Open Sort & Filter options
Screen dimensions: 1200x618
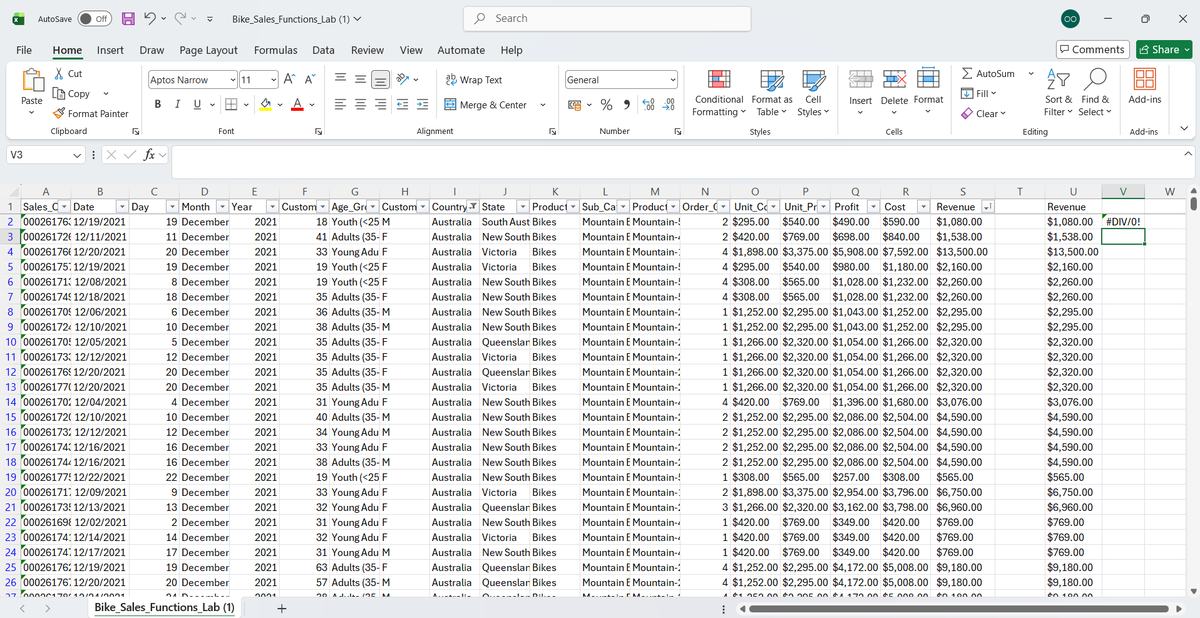[x=1059, y=92]
